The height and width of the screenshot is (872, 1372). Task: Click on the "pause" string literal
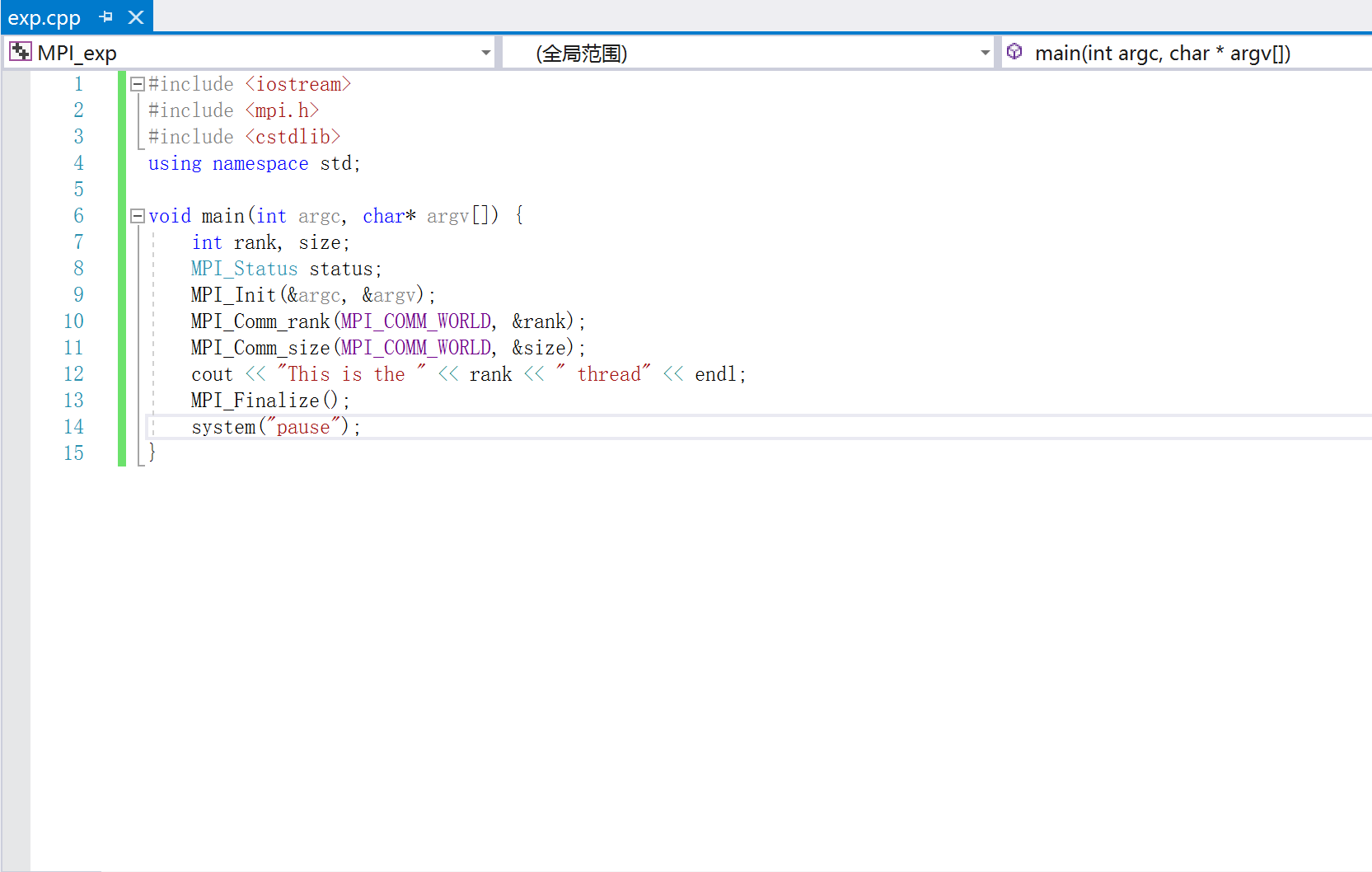pos(303,427)
